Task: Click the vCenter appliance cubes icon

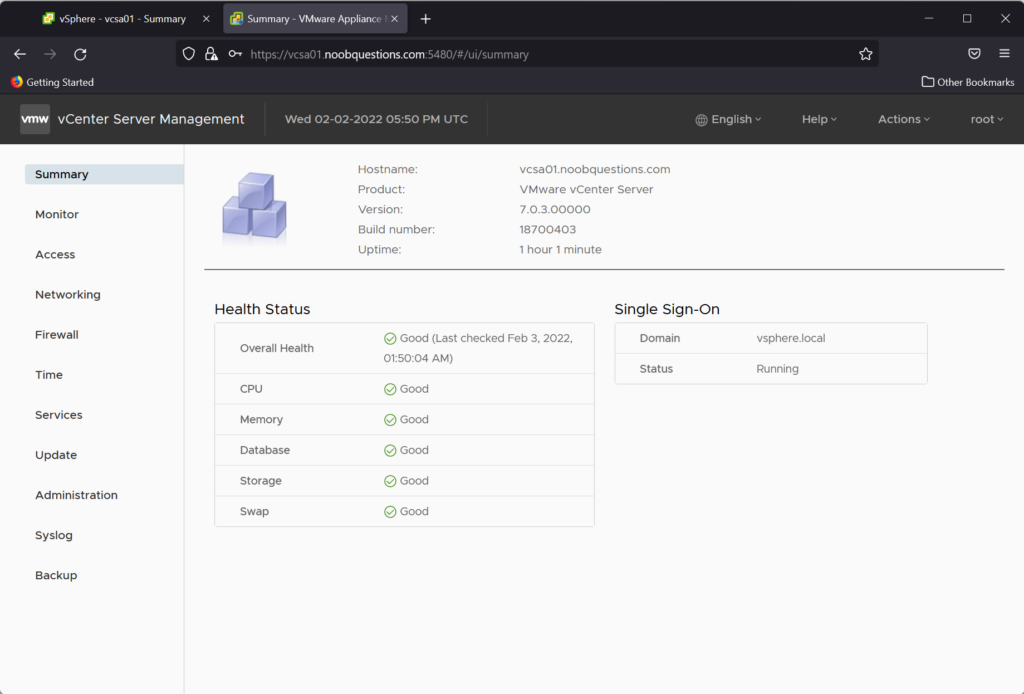Action: click(x=254, y=206)
